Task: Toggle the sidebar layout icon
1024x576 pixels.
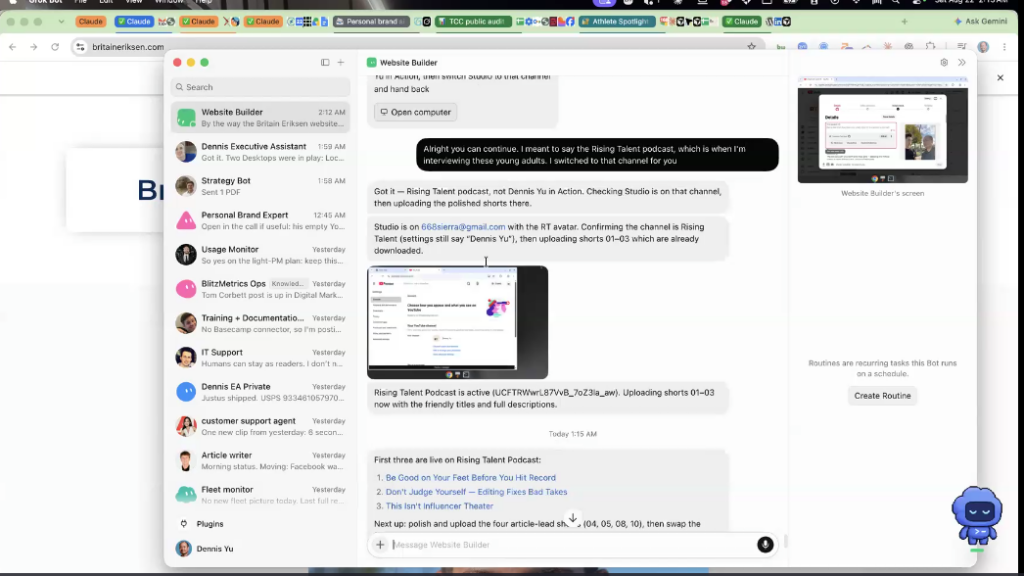Action: click(325, 63)
